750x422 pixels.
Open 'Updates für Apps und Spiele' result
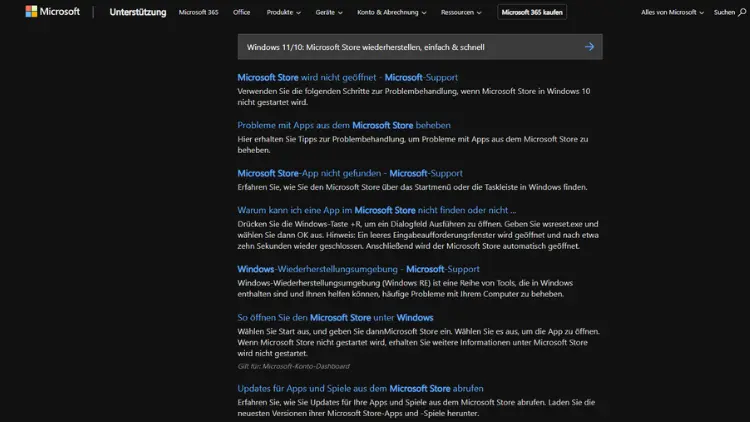[360, 389]
